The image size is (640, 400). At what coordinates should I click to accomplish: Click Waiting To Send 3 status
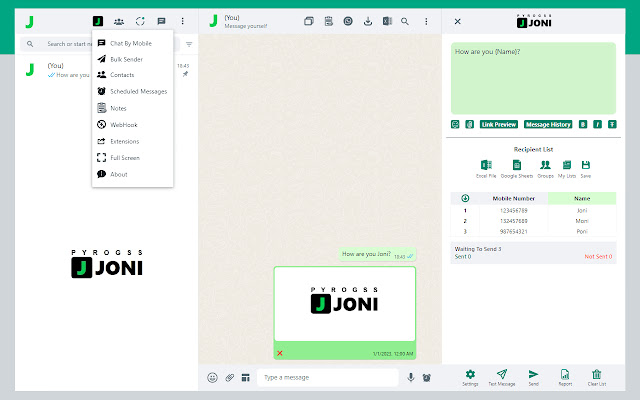click(x=478, y=249)
